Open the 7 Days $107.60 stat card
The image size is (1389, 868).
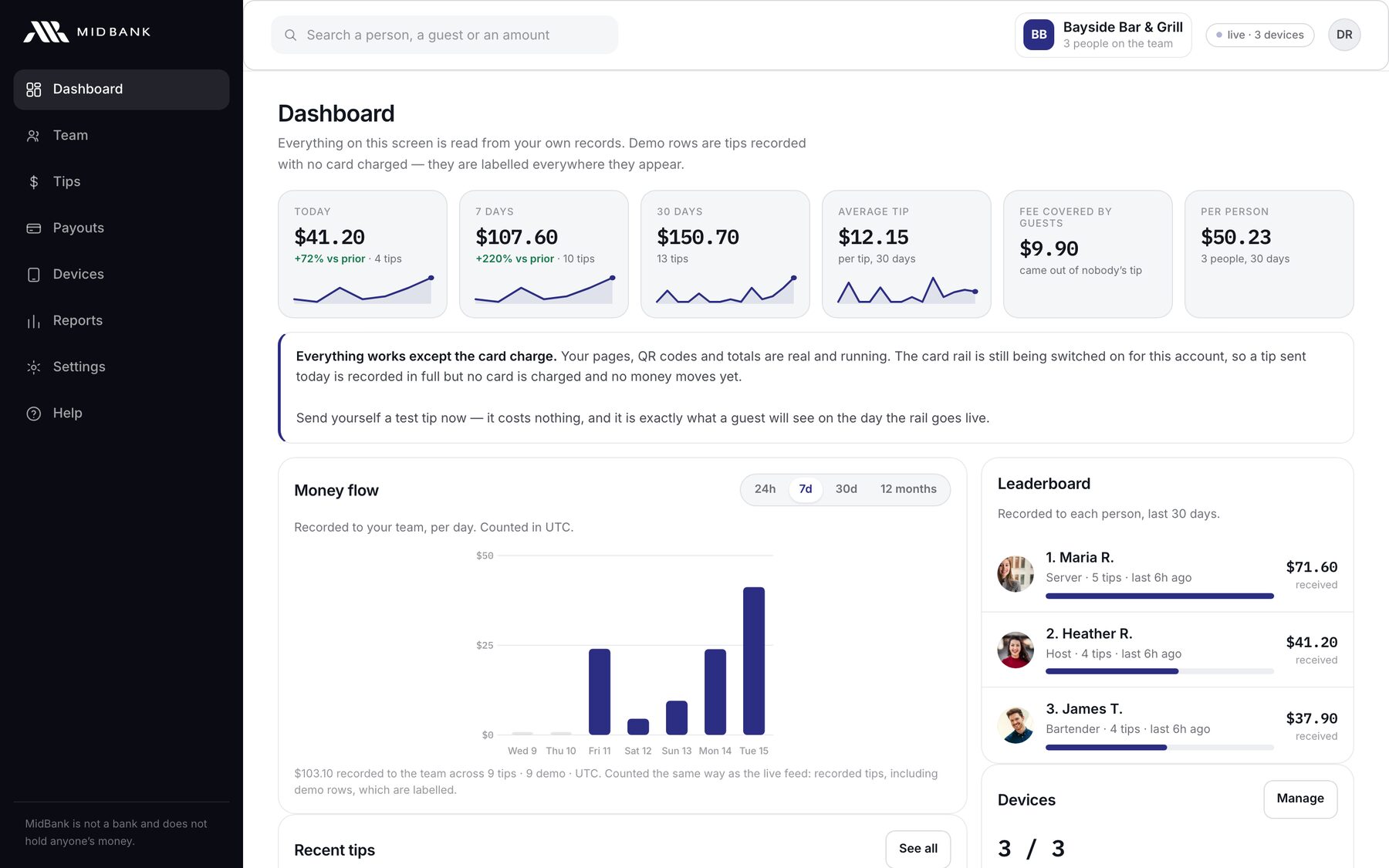pos(544,254)
